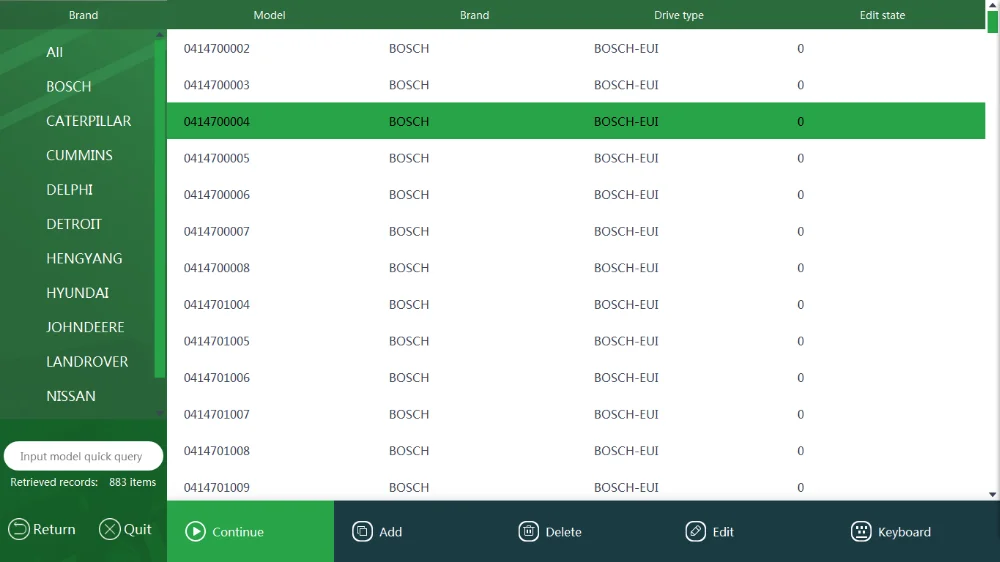Select model row 0414701009
Screen dimensions: 1000x562
(x=576, y=487)
